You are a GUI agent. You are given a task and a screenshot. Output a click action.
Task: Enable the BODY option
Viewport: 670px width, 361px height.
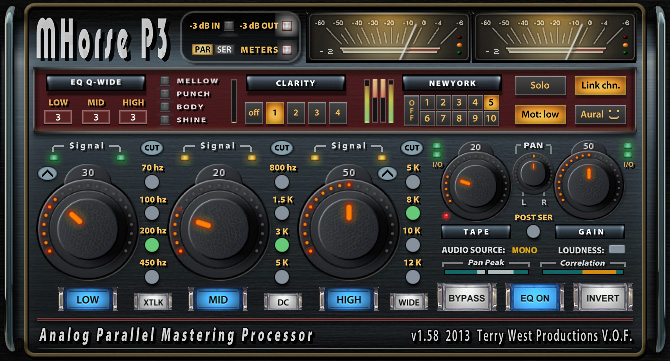tap(165, 106)
